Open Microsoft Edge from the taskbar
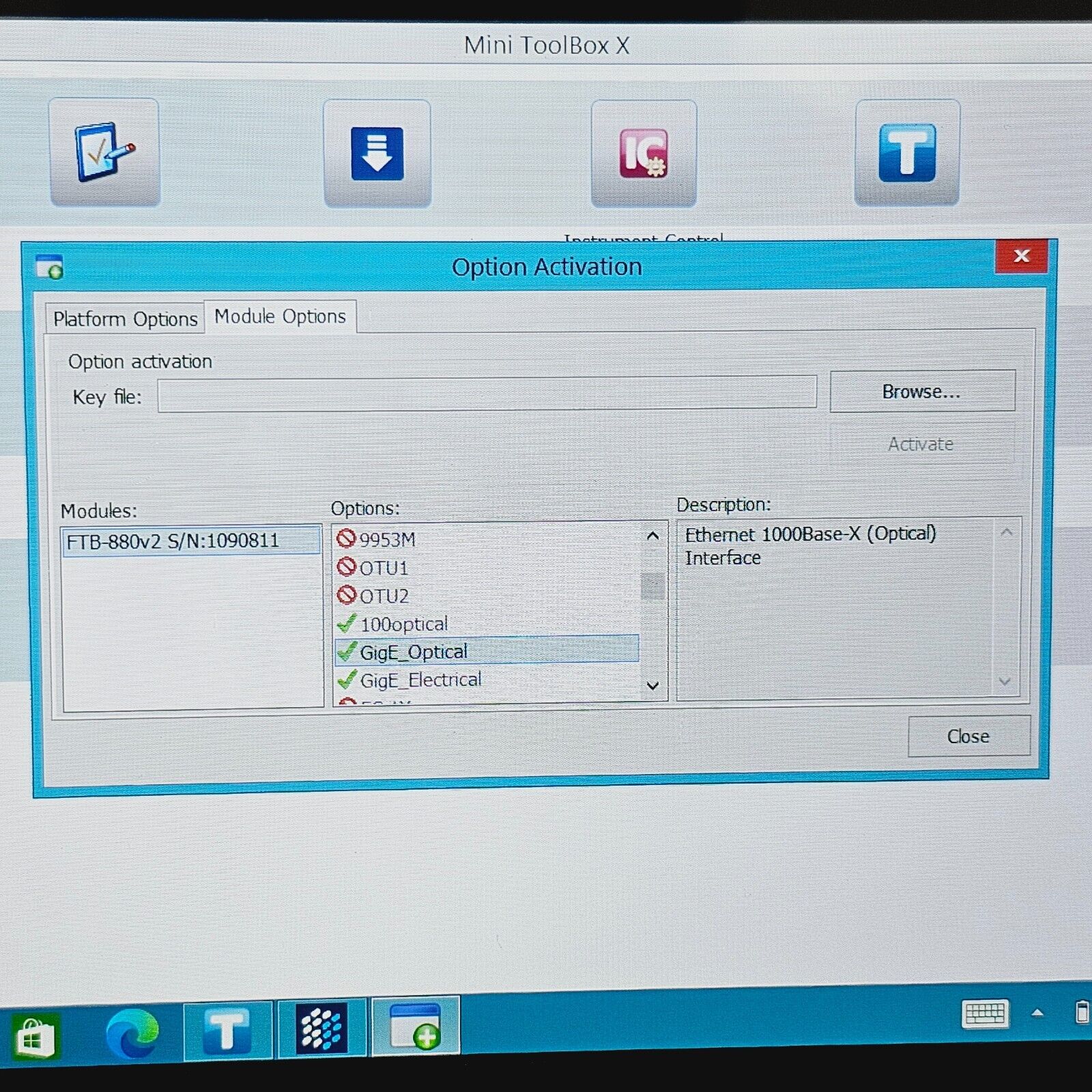 click(132, 1033)
